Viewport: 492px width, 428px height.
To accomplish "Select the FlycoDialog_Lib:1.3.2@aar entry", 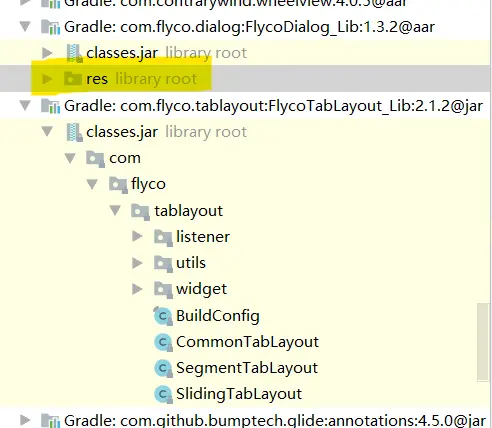I will click(x=249, y=27).
